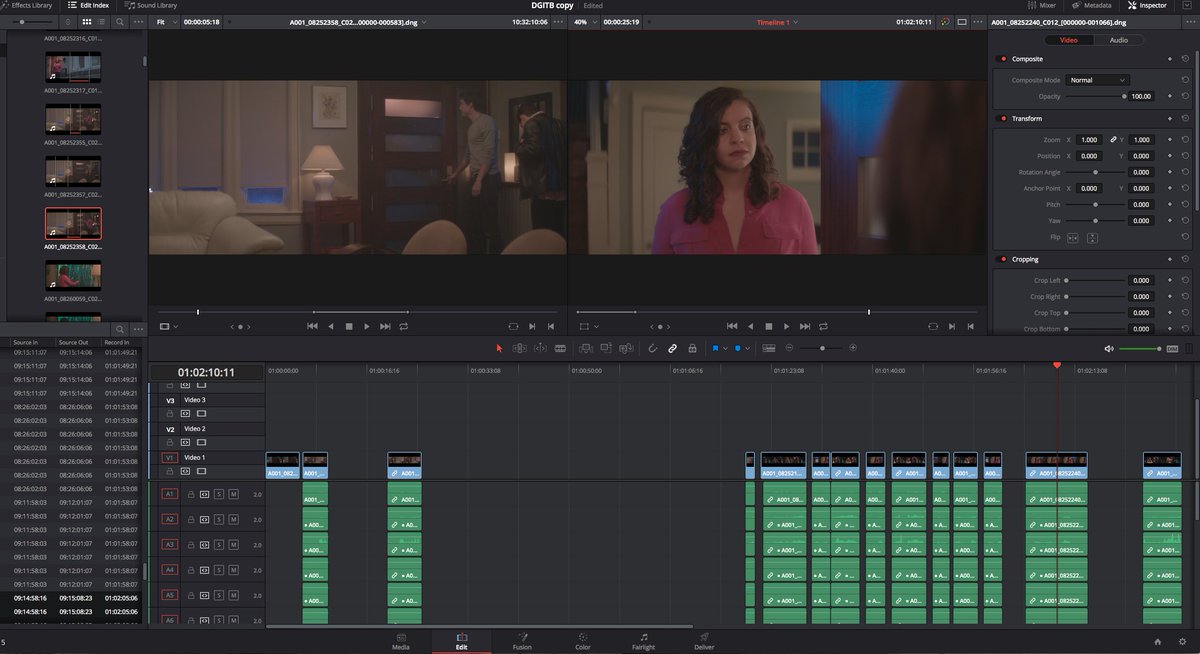The width and height of the screenshot is (1200, 654).
Task: Click the overwrite clip icon
Action: pyautogui.click(x=606, y=348)
